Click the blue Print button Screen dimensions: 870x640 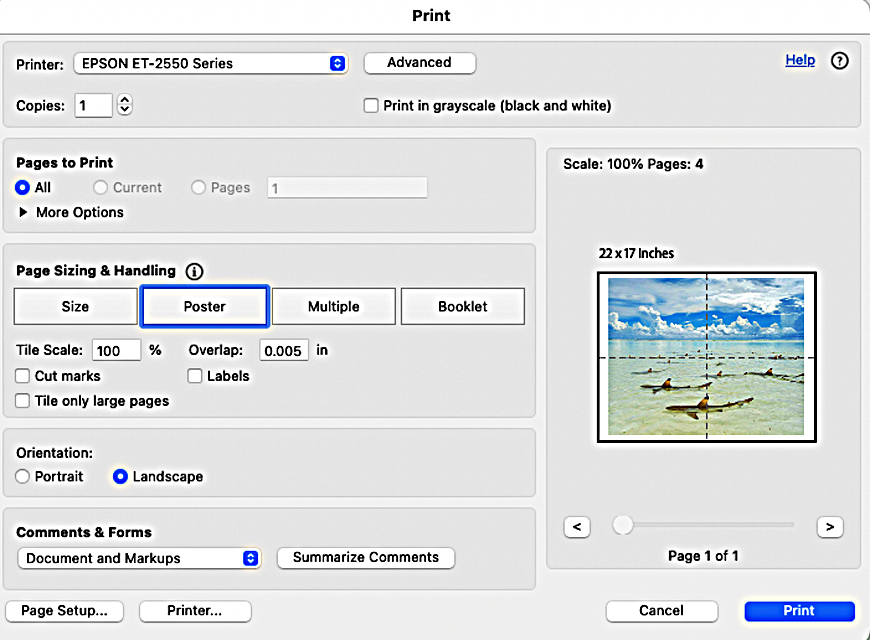(x=798, y=610)
